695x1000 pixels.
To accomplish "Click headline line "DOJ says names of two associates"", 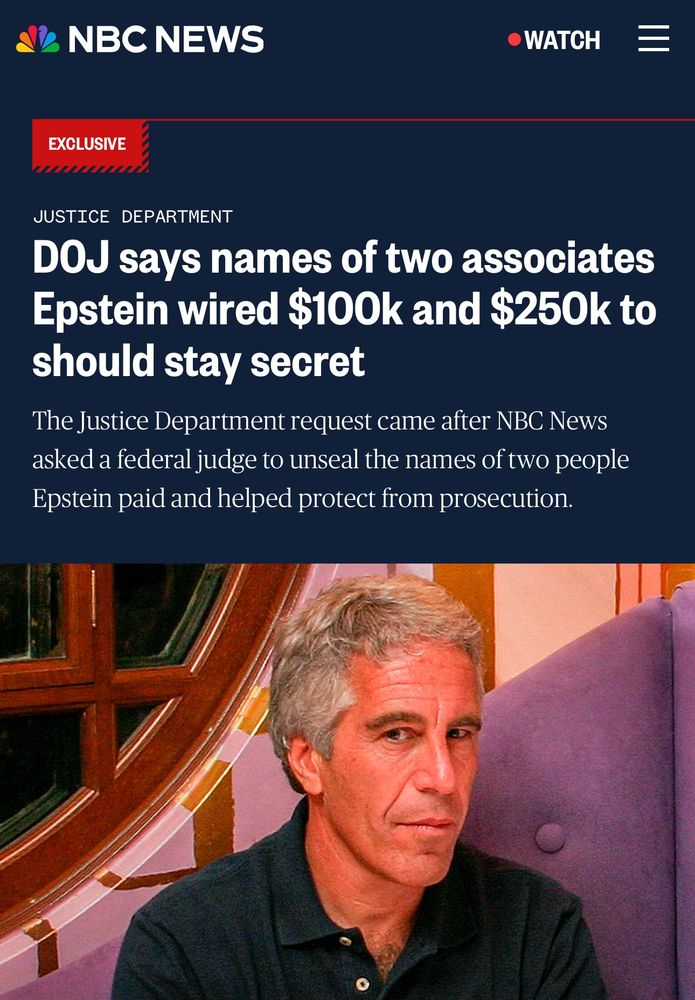I will (x=344, y=258).
